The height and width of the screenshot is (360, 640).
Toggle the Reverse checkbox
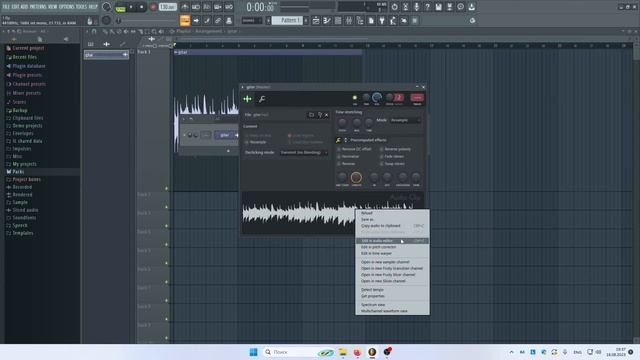(346, 164)
